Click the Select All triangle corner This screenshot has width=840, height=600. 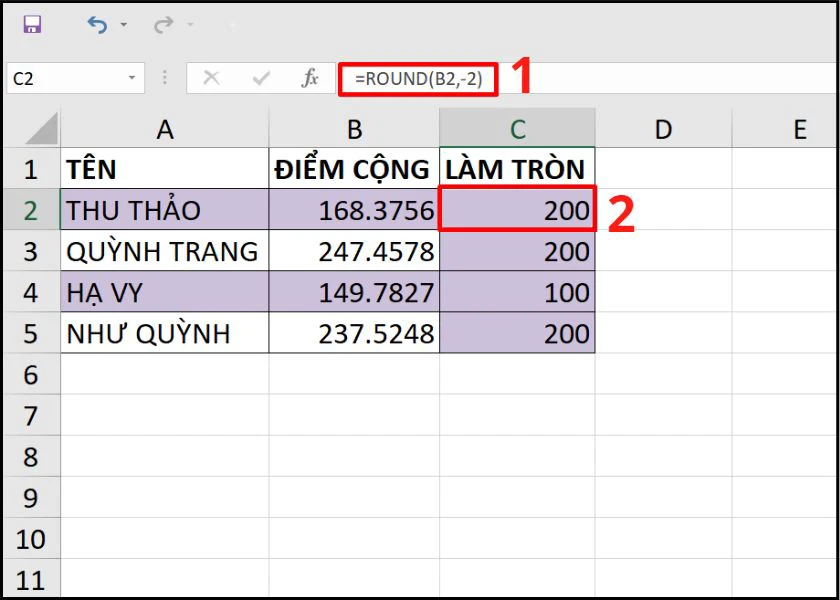point(42,128)
